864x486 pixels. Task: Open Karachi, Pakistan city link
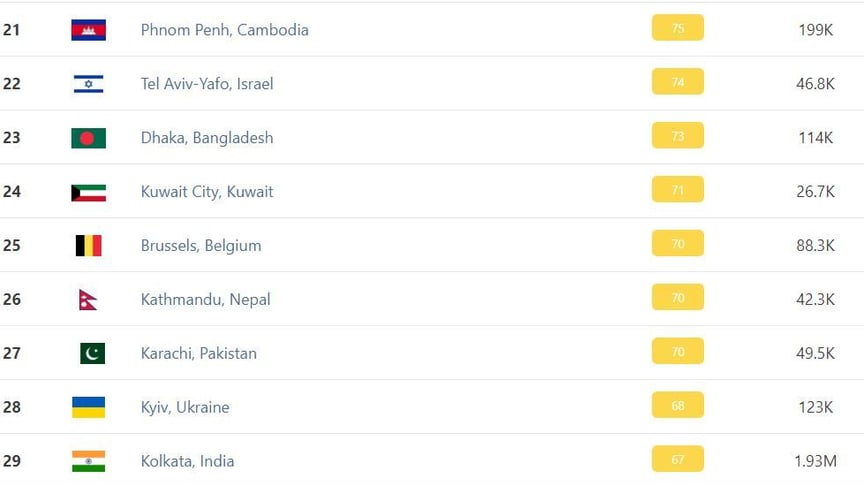tap(198, 353)
